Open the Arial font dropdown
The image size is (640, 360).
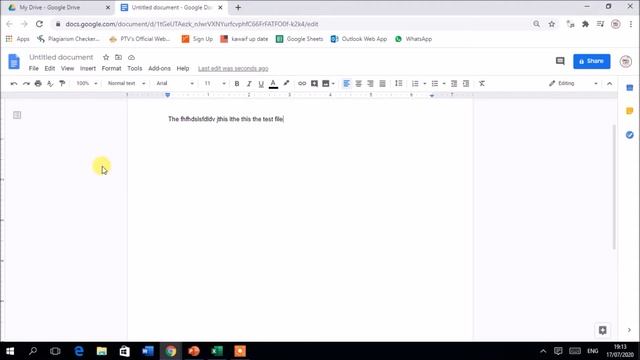tap(175, 83)
